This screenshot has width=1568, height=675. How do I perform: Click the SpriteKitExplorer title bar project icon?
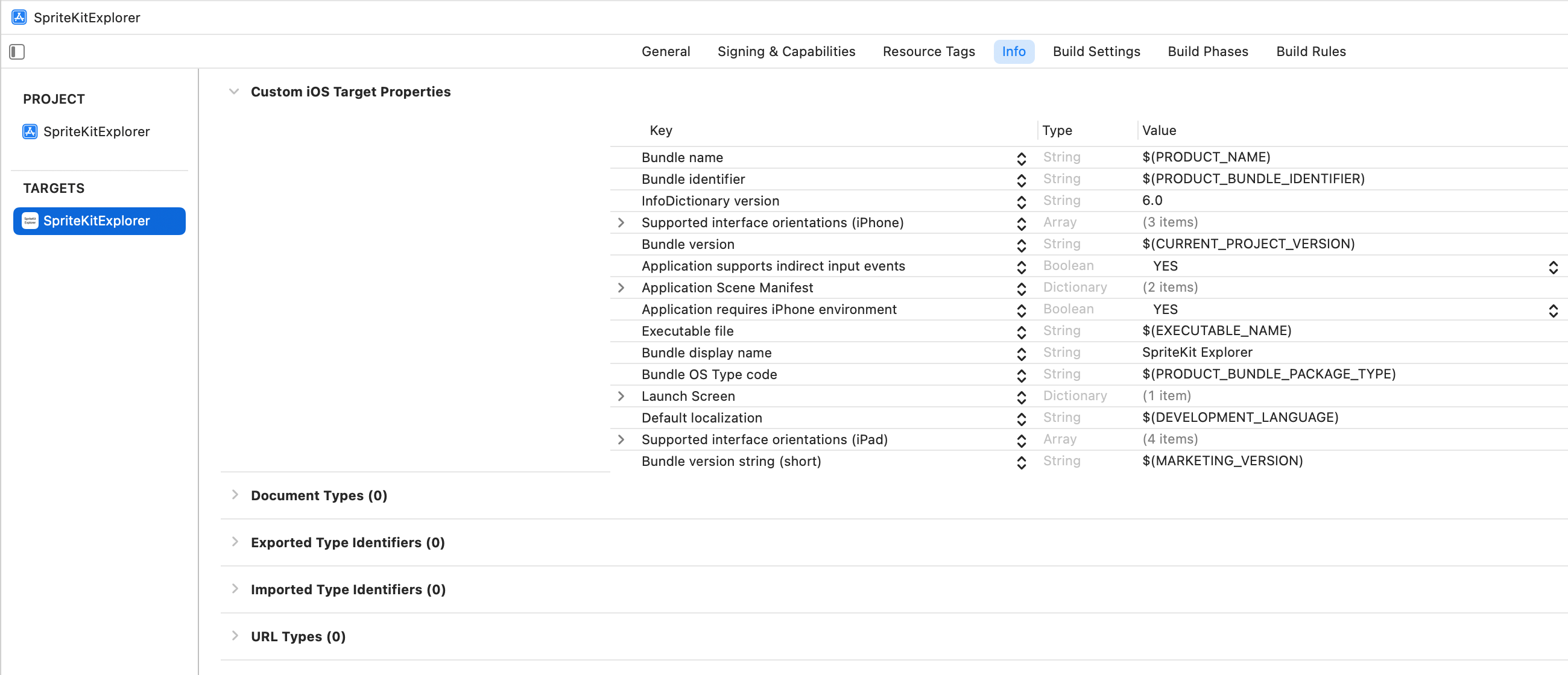pyautogui.click(x=19, y=17)
